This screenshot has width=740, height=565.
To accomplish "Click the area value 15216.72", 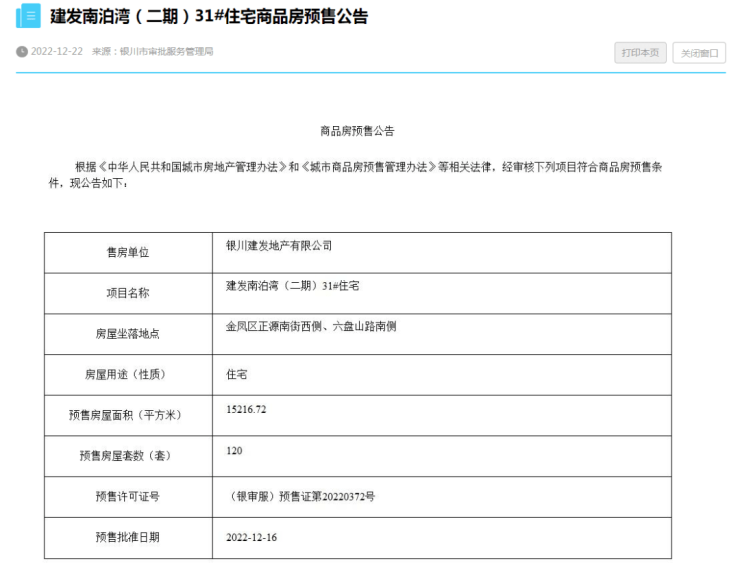I will (246, 409).
